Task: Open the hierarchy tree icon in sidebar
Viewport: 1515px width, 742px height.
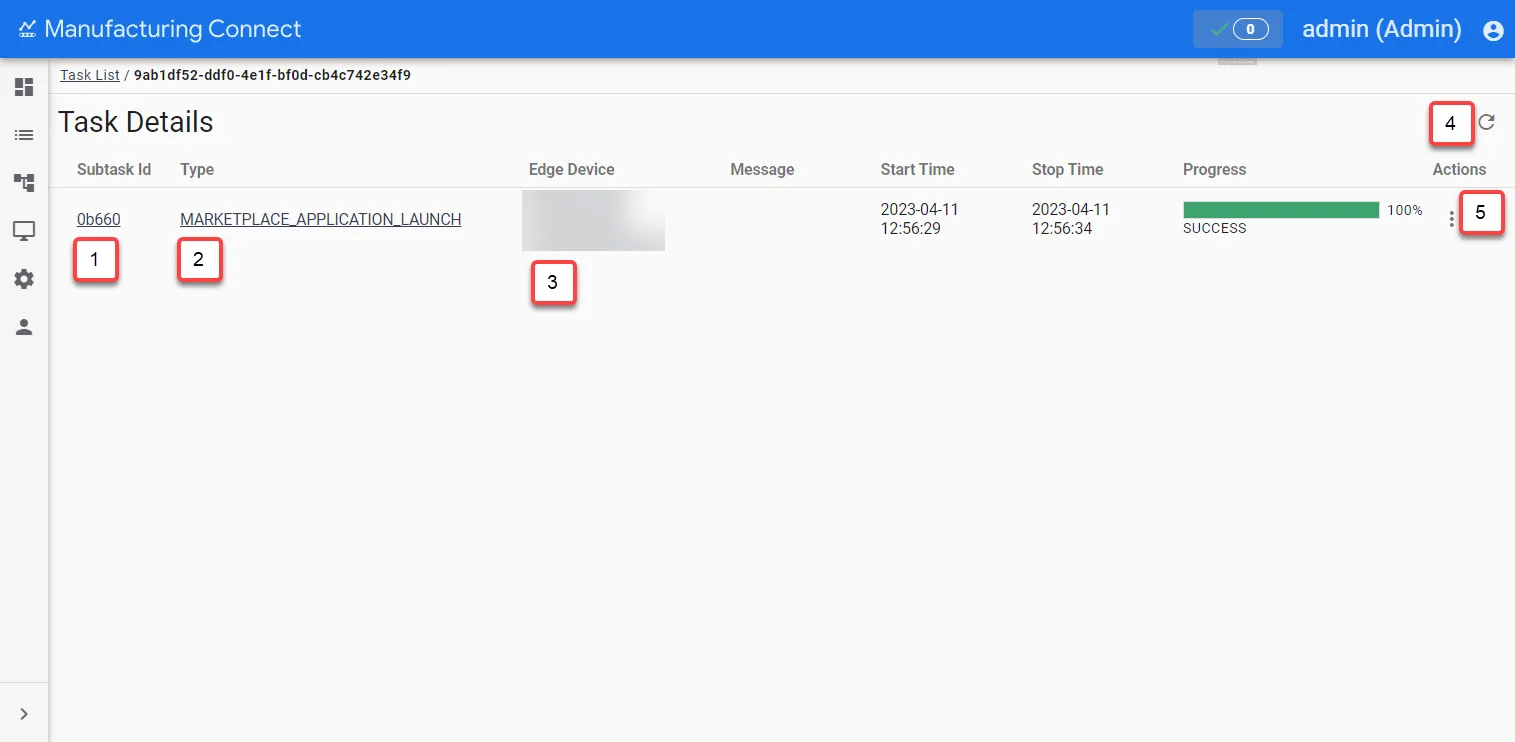Action: 24,183
